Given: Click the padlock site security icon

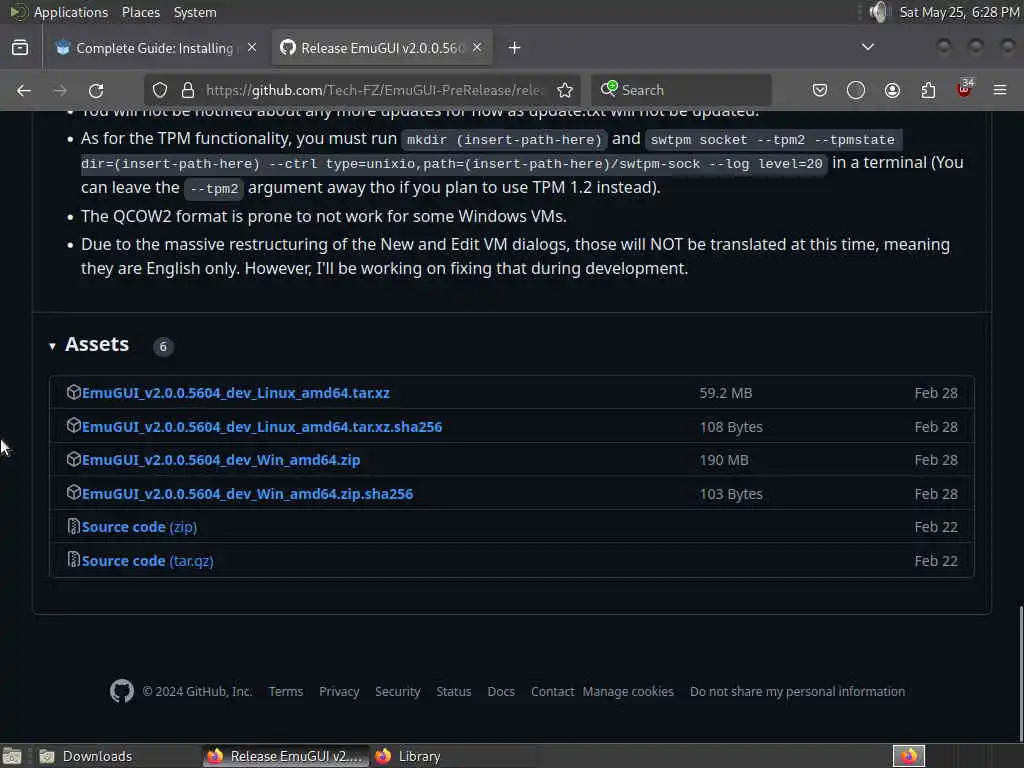Looking at the screenshot, I should (x=188, y=90).
